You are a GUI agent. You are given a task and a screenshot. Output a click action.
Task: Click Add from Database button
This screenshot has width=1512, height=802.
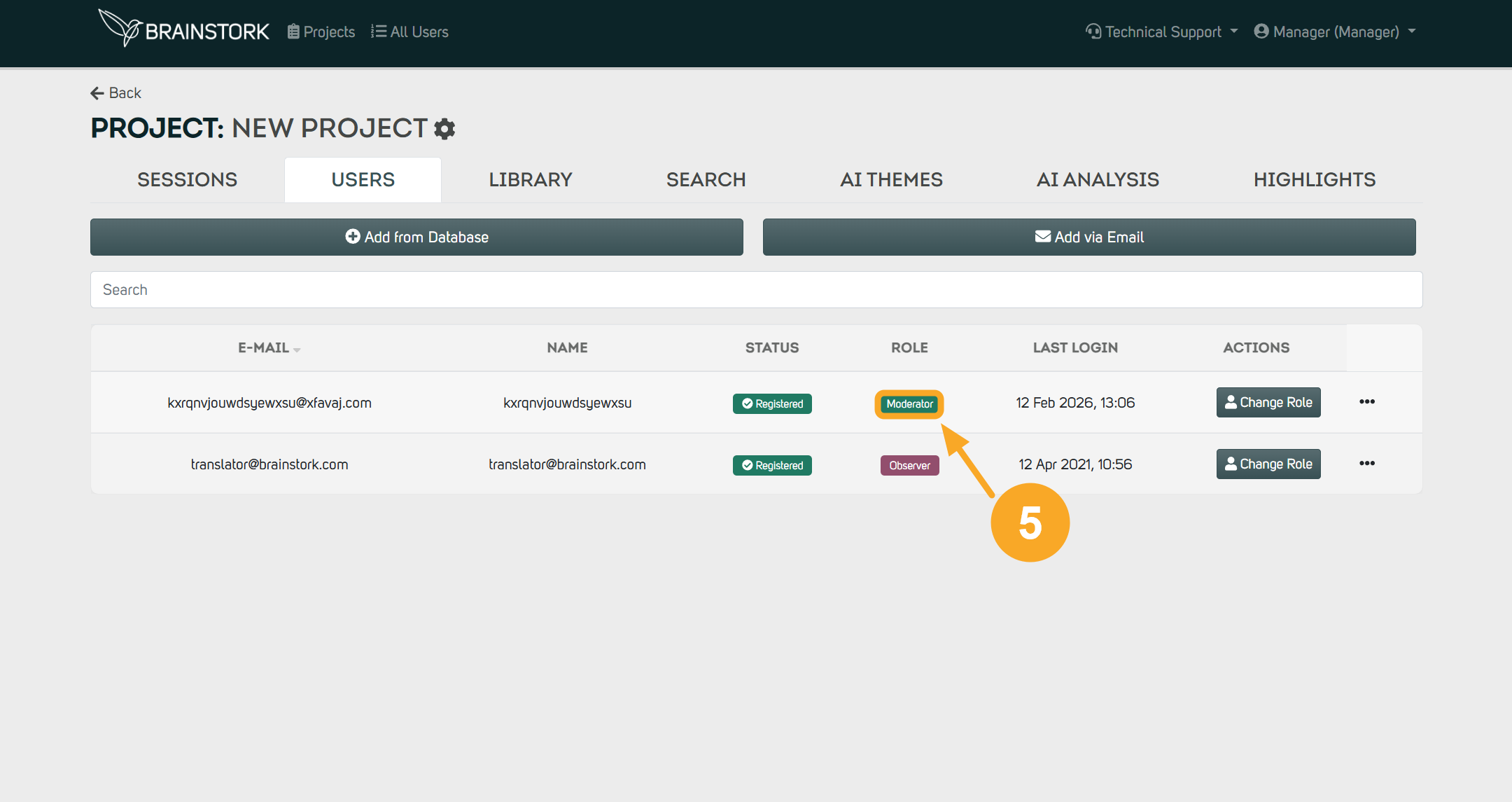point(416,237)
